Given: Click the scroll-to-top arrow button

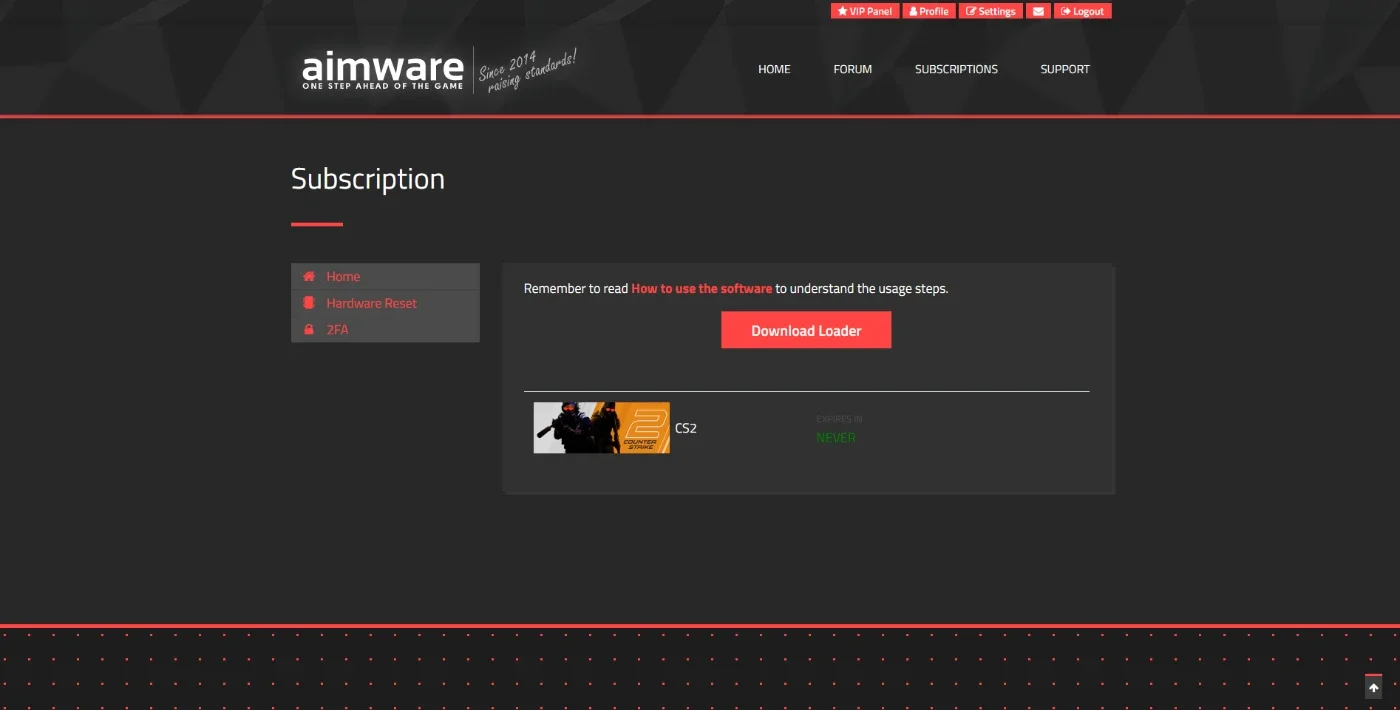Looking at the screenshot, I should tap(1373, 688).
